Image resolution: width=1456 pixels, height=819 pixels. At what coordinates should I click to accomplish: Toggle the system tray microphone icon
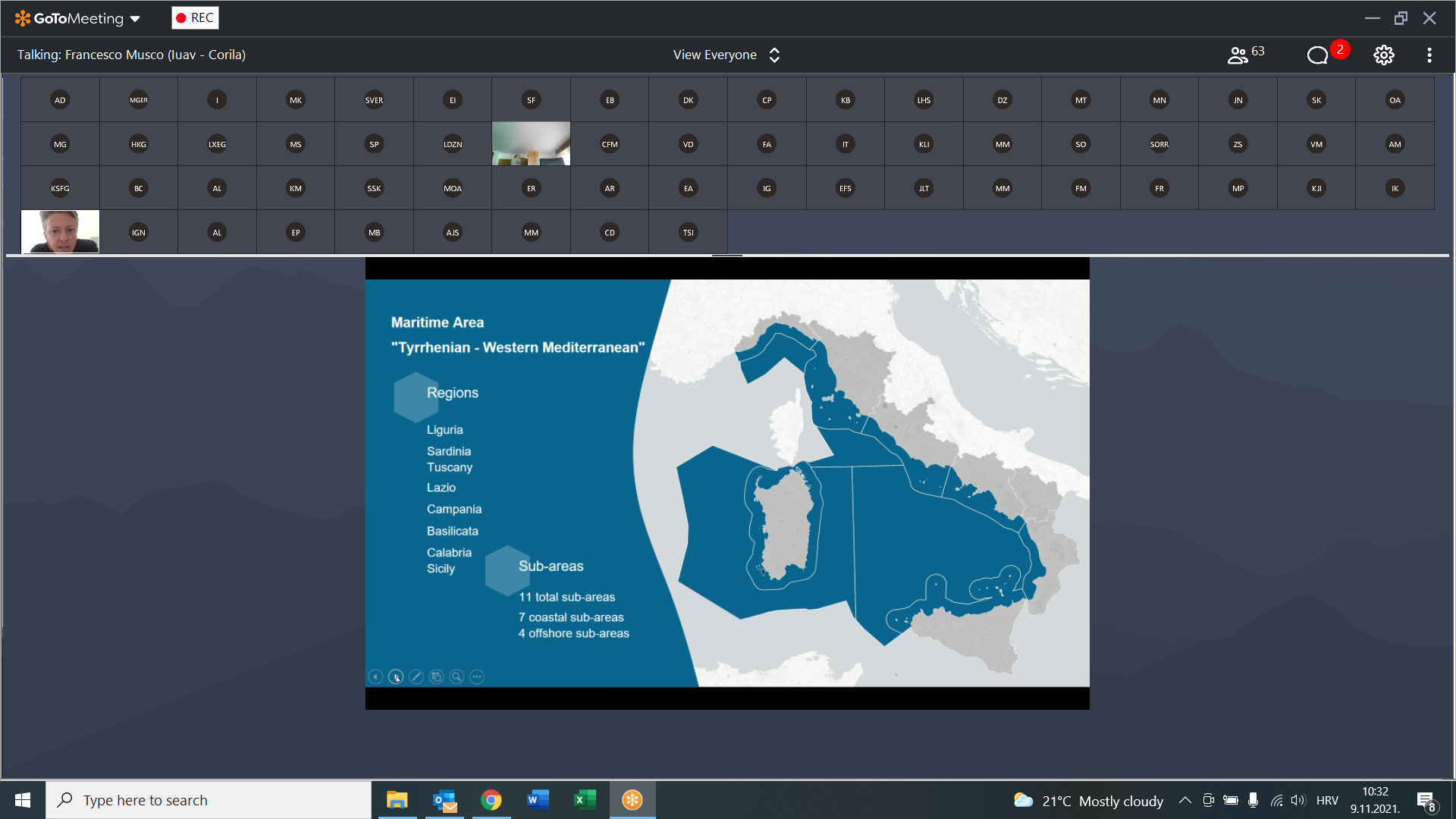coord(1253,800)
